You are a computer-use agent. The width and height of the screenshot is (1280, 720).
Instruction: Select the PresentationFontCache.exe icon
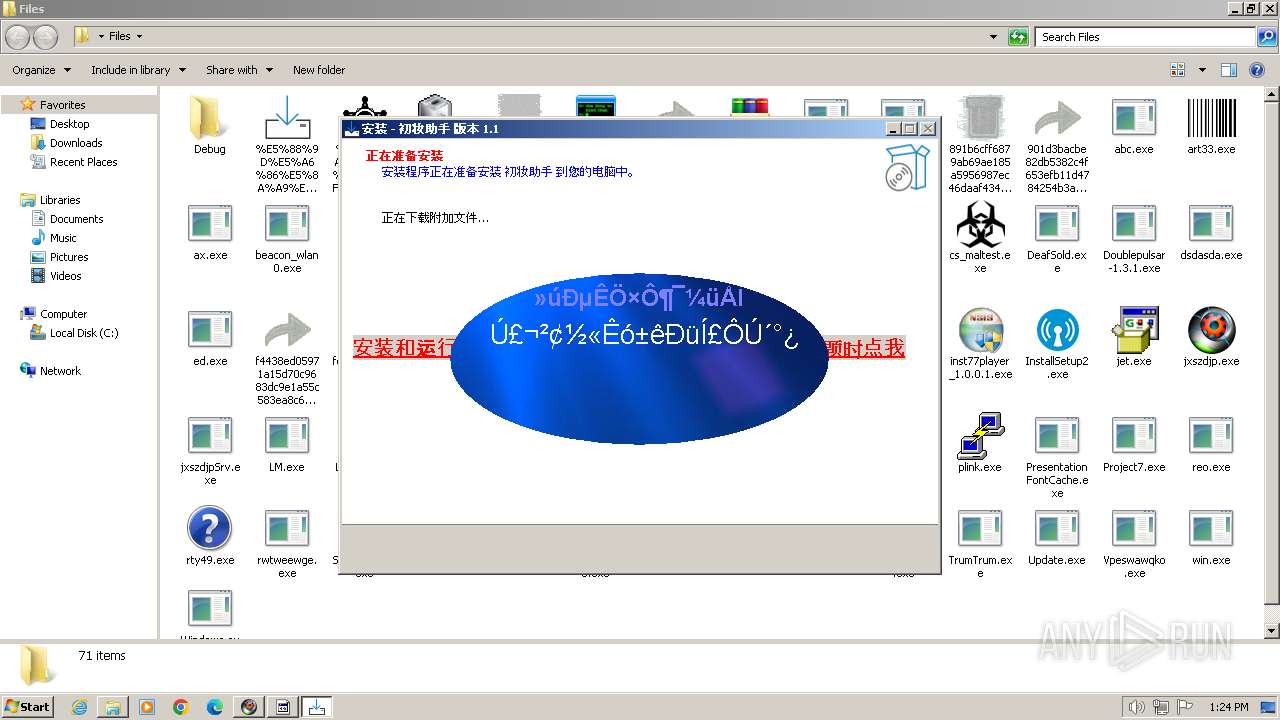(1057, 436)
